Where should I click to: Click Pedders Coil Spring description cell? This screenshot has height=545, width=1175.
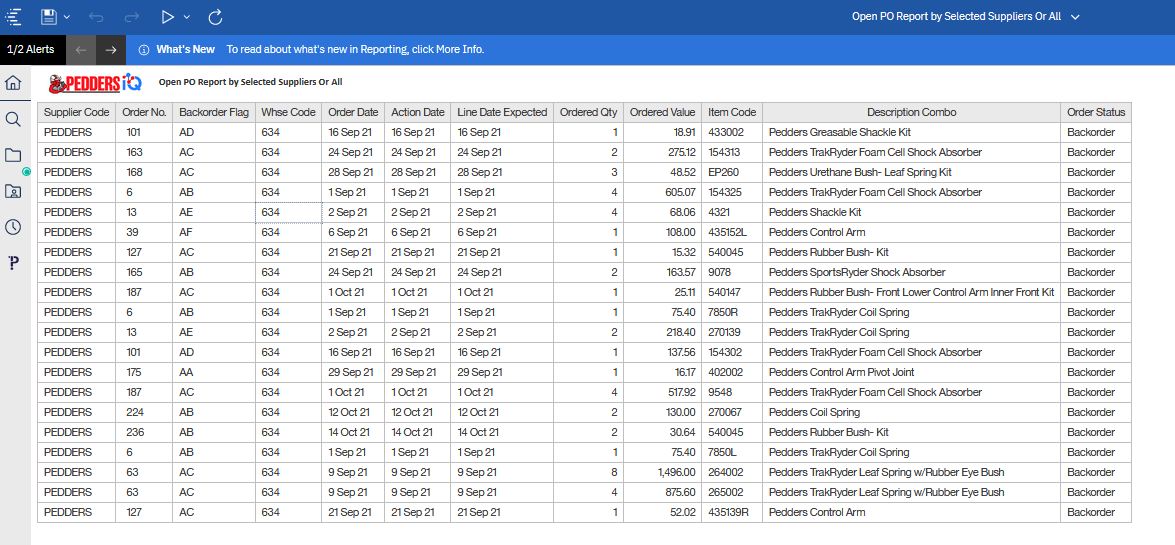pyautogui.click(x=912, y=412)
